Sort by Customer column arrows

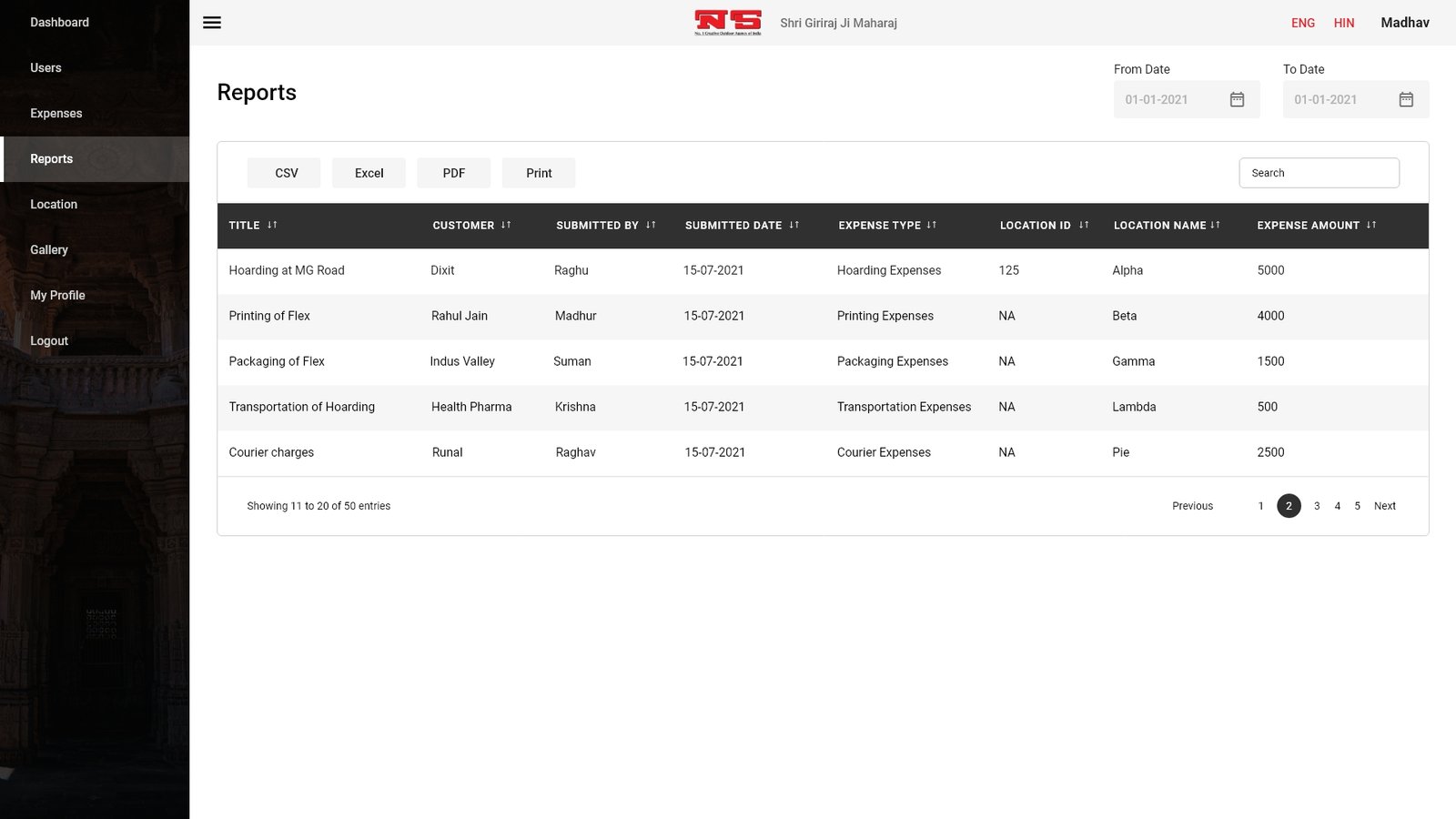506,225
